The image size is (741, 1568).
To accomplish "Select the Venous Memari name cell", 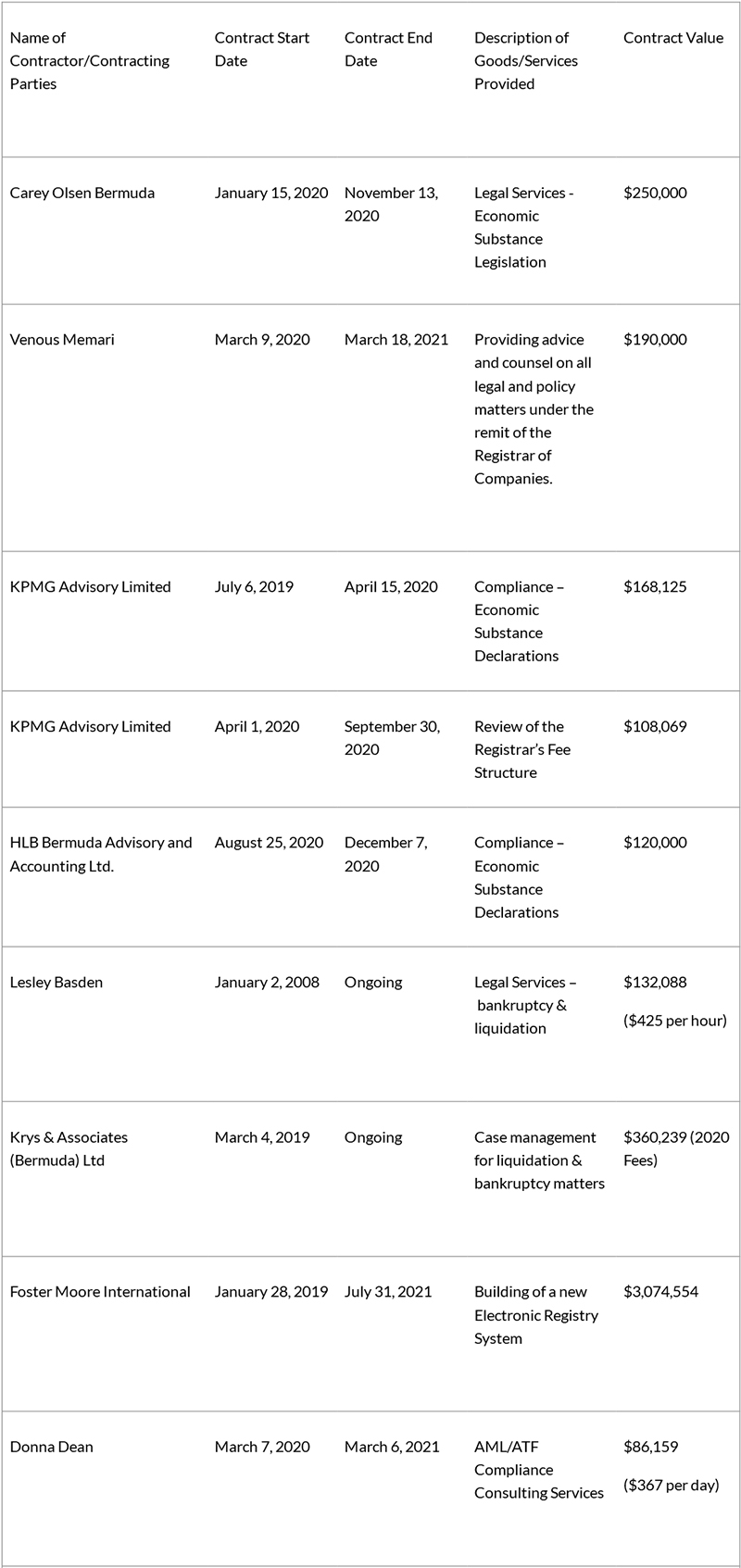I will click(62, 339).
